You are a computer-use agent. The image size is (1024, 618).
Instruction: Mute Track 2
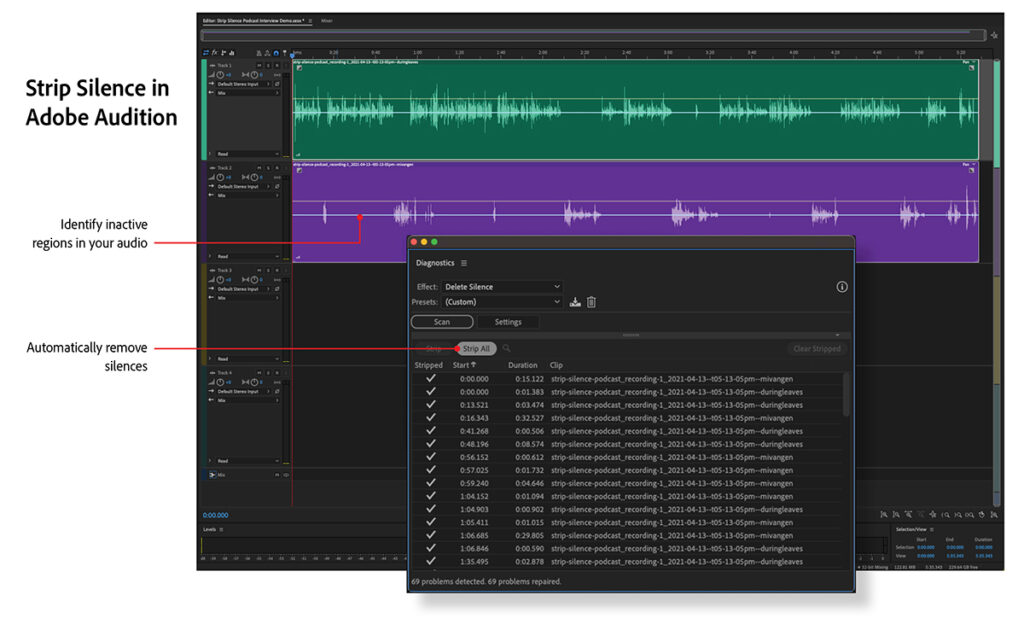259,168
